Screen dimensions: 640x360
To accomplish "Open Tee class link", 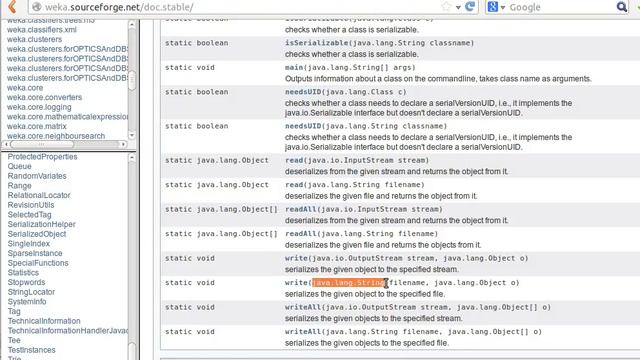I will [x=14, y=340].
